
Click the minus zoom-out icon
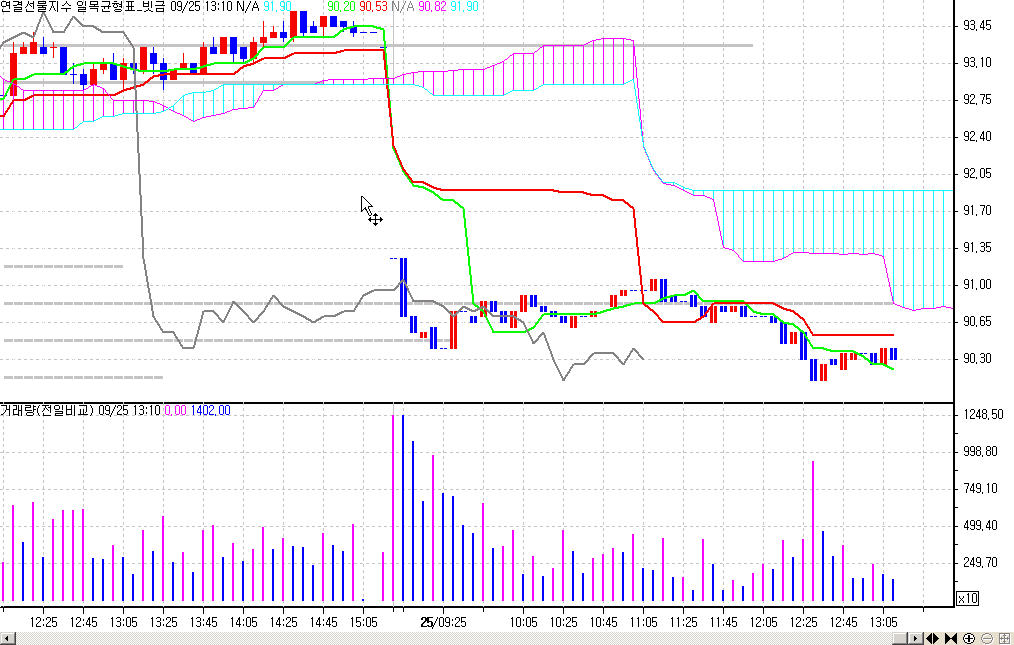tap(985, 638)
